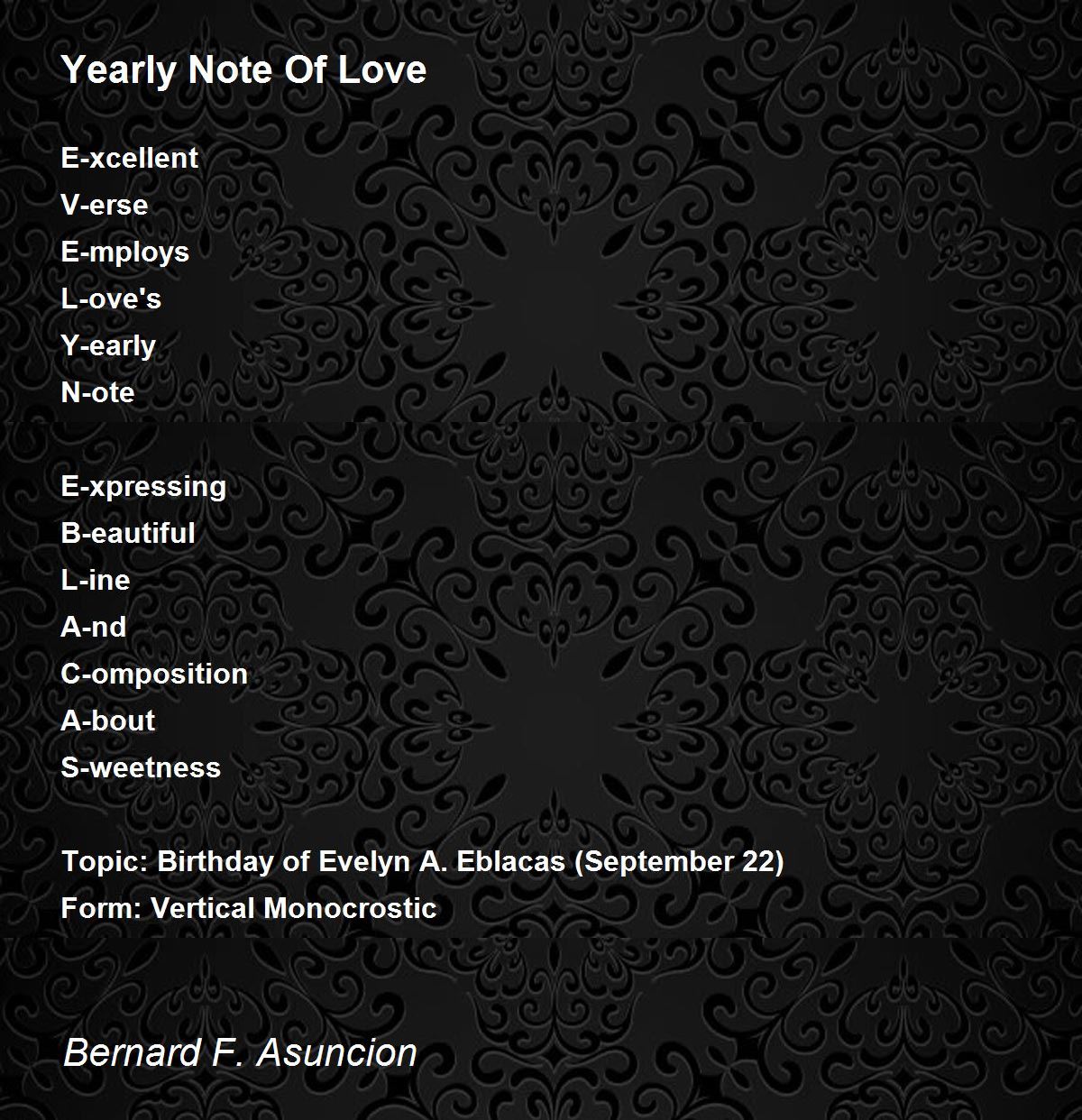Click the line N-ote
The height and width of the screenshot is (1120, 1082).
(97, 392)
